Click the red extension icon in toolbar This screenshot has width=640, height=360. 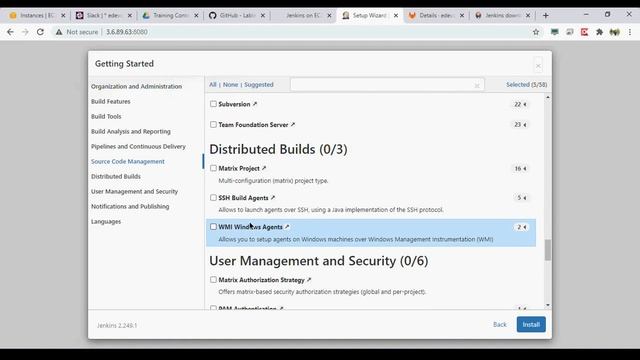[x=584, y=32]
